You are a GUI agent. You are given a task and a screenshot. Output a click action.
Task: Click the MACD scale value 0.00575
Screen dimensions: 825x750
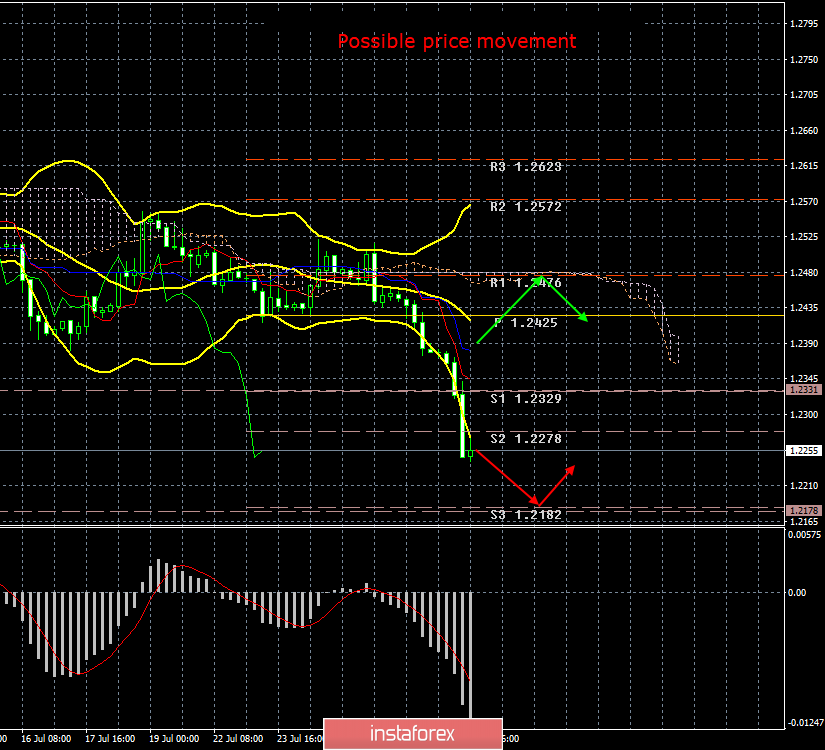click(x=804, y=535)
